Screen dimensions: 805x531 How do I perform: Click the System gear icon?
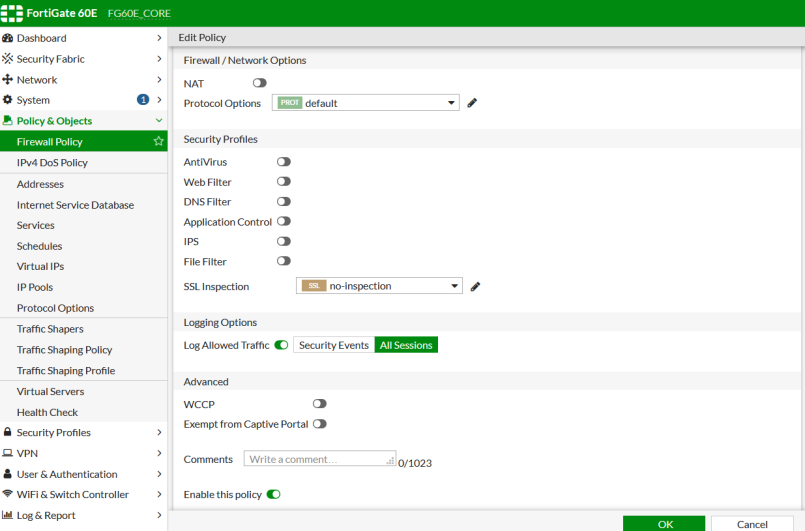7,100
